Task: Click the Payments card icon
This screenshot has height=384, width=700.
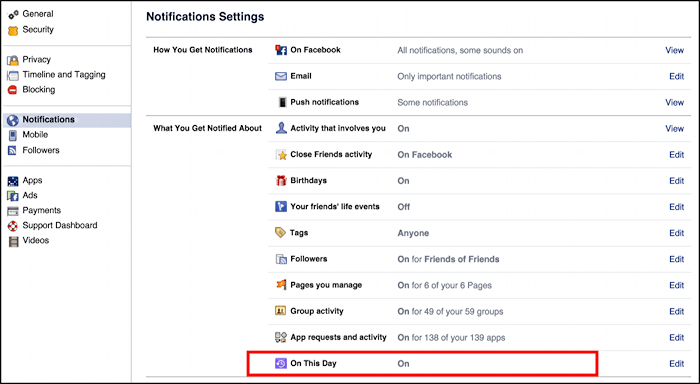Action: click(x=13, y=211)
